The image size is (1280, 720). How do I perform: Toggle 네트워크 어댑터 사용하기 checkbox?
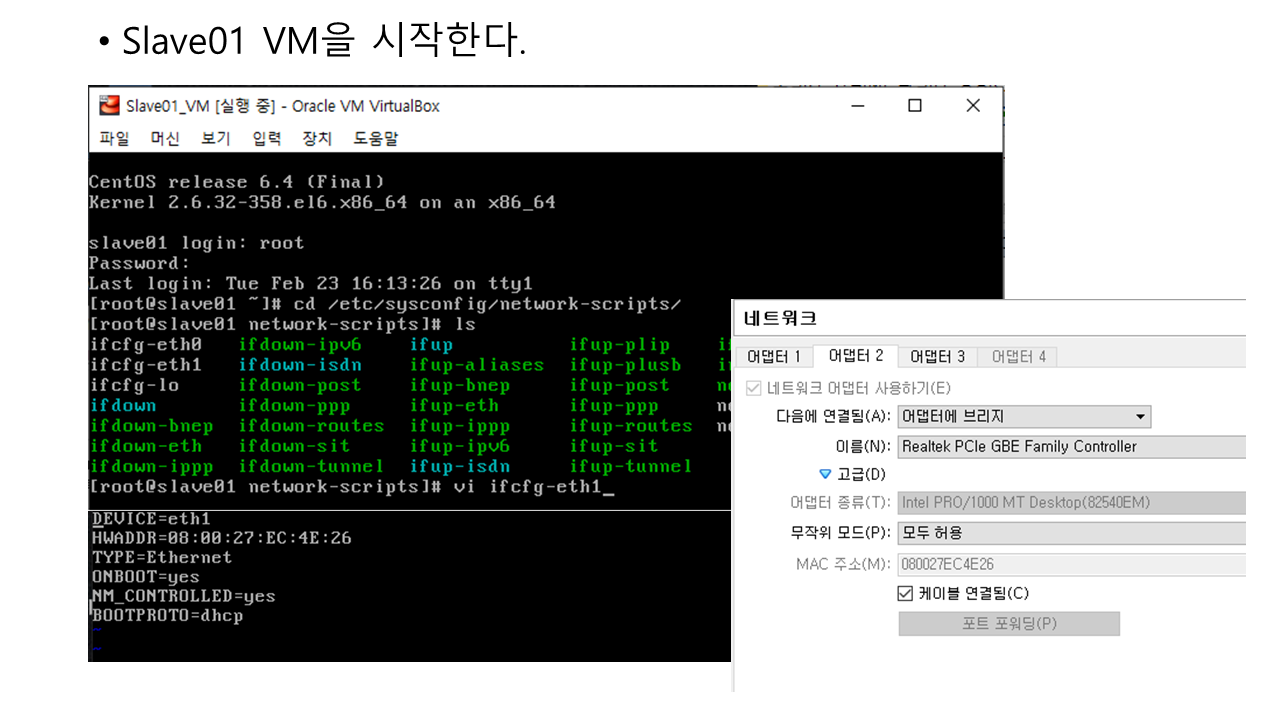pyautogui.click(x=755, y=388)
